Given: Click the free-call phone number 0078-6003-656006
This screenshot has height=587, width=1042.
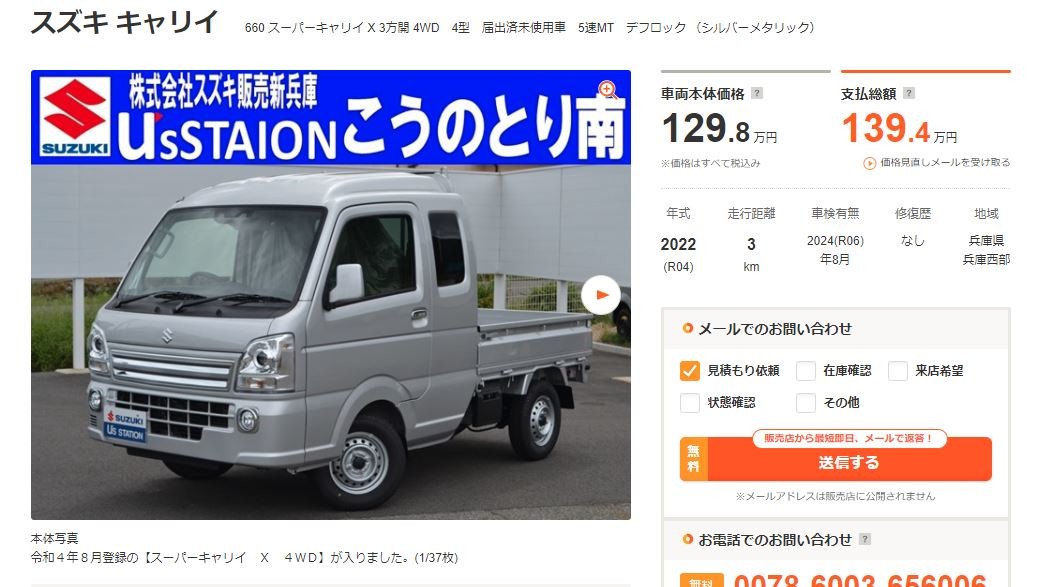Looking at the screenshot, I should (860, 580).
